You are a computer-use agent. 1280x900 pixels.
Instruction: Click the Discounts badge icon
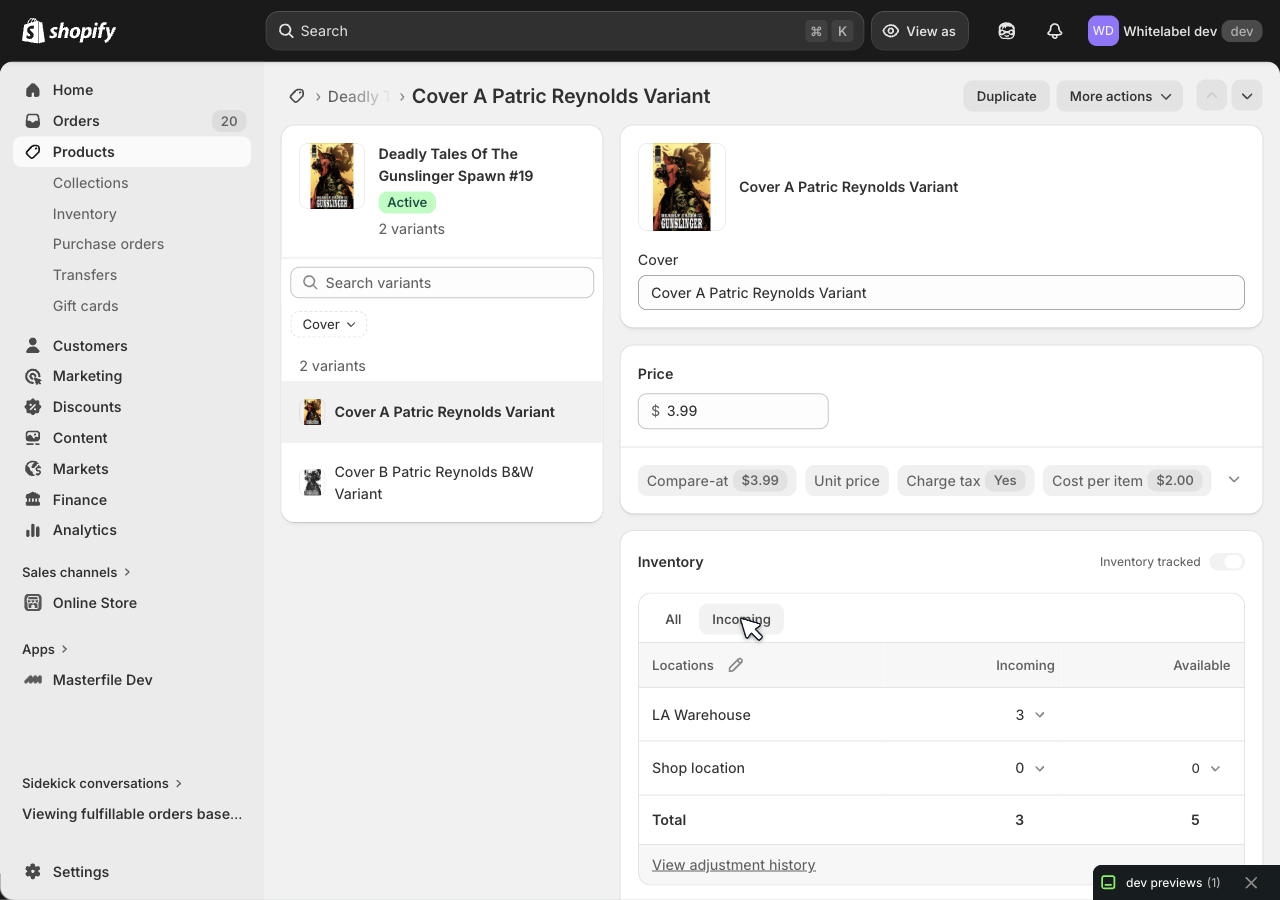[33, 407]
